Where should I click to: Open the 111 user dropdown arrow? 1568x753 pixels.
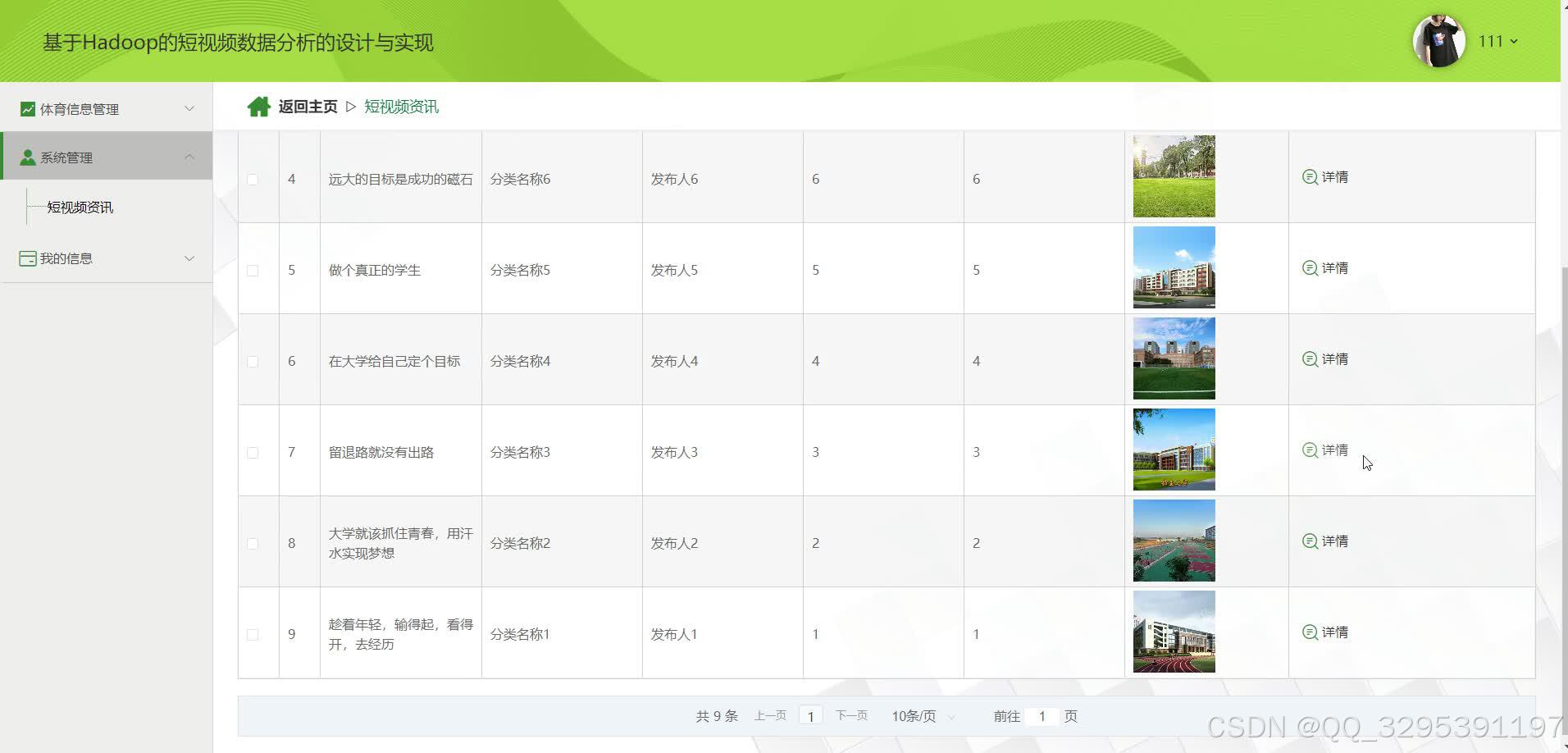click(x=1514, y=41)
